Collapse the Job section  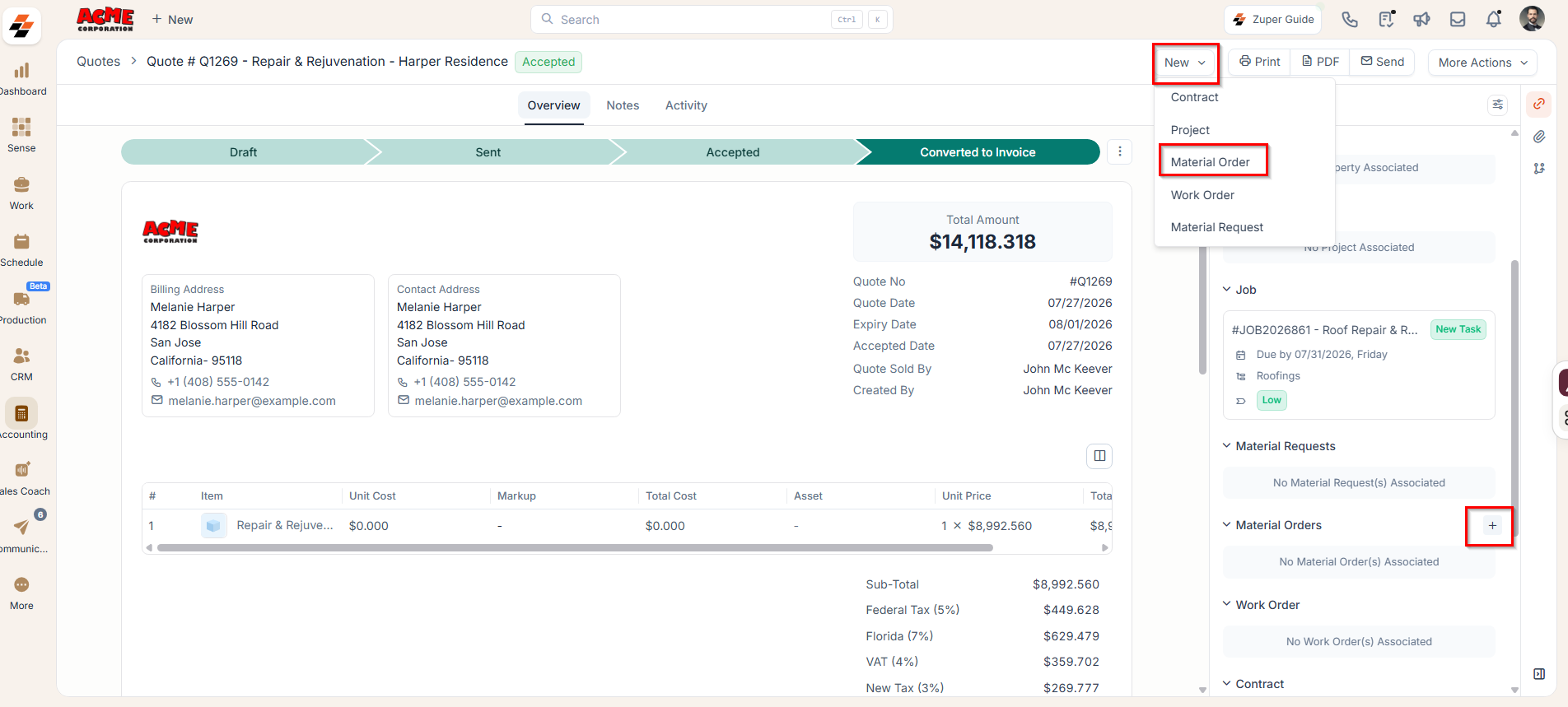coord(1226,289)
